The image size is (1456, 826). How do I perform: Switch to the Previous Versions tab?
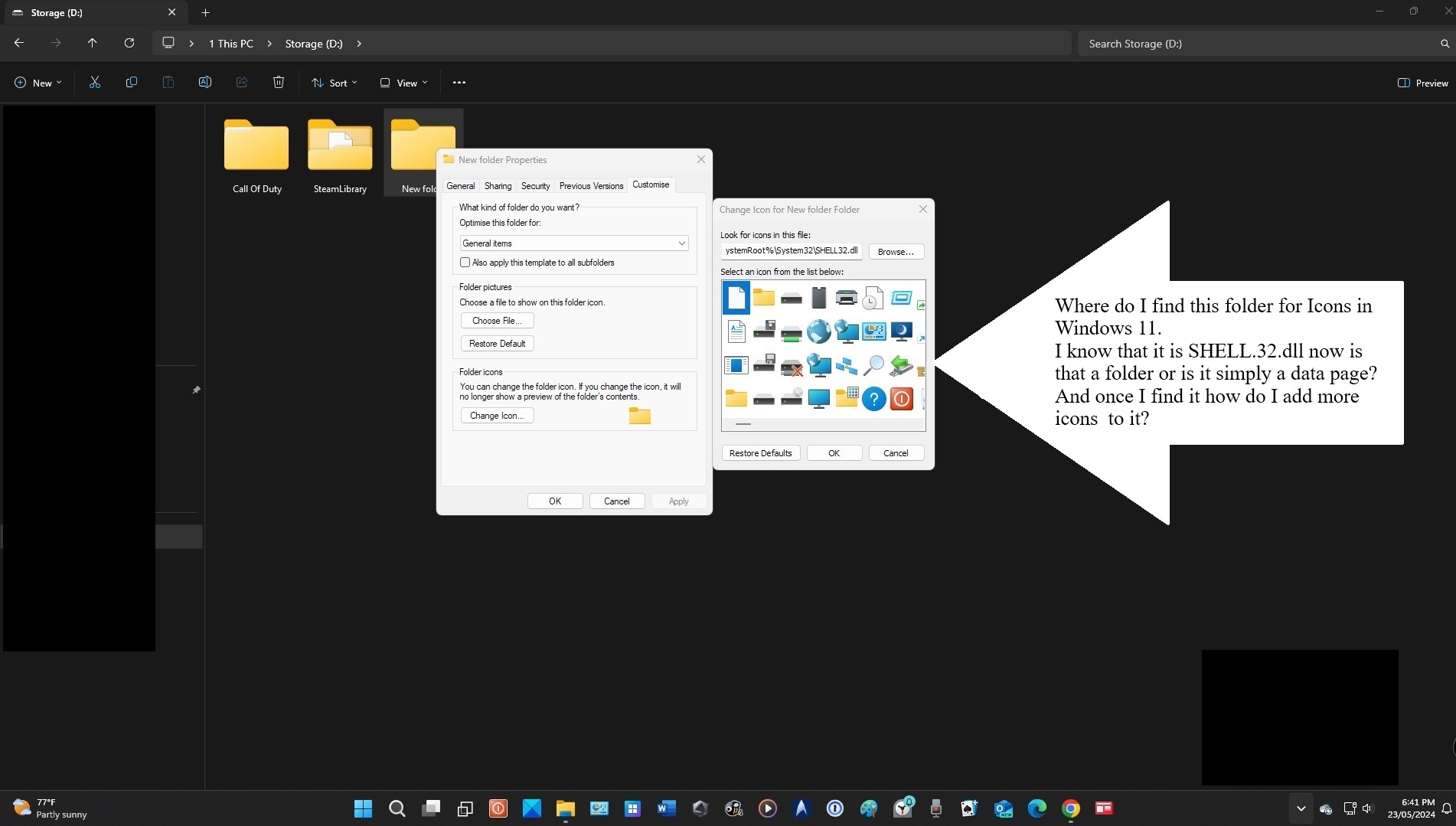pyautogui.click(x=590, y=185)
